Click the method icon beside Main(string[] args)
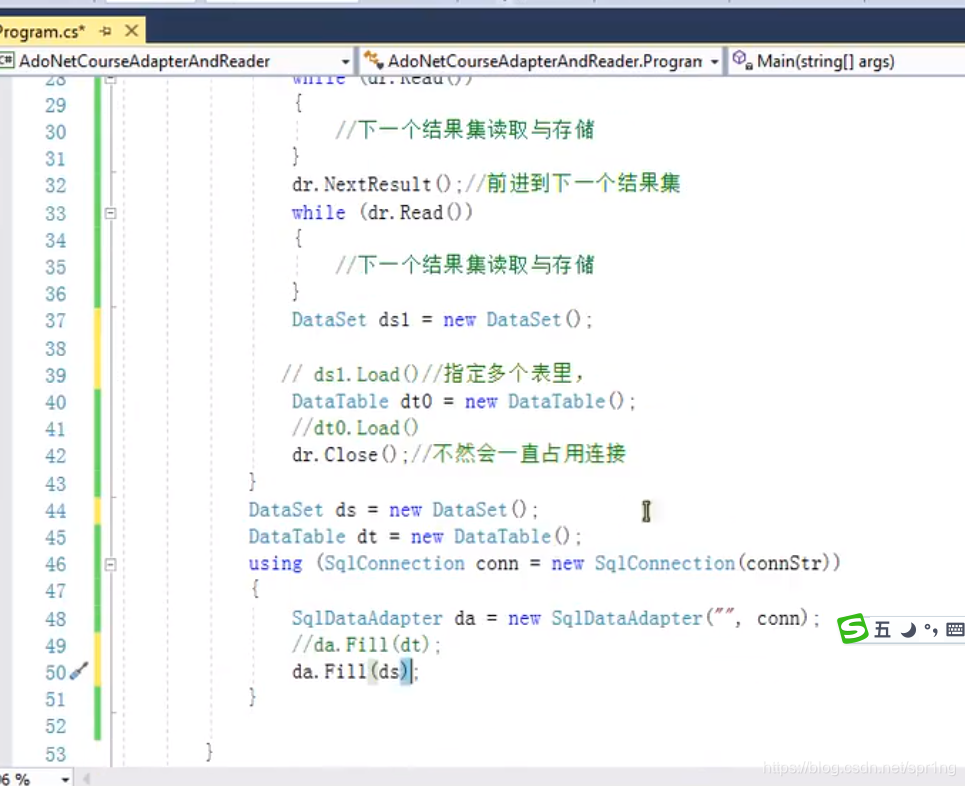 tap(743, 60)
